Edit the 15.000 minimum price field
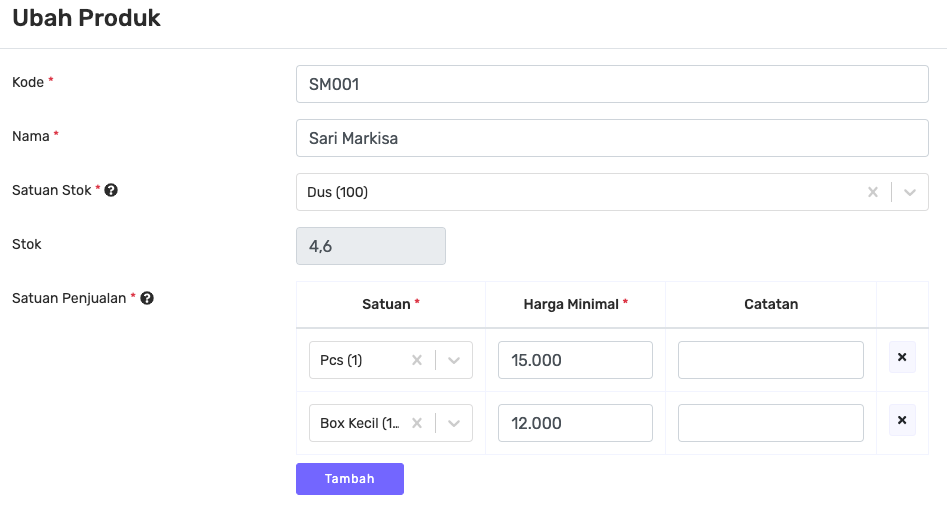 click(575, 360)
